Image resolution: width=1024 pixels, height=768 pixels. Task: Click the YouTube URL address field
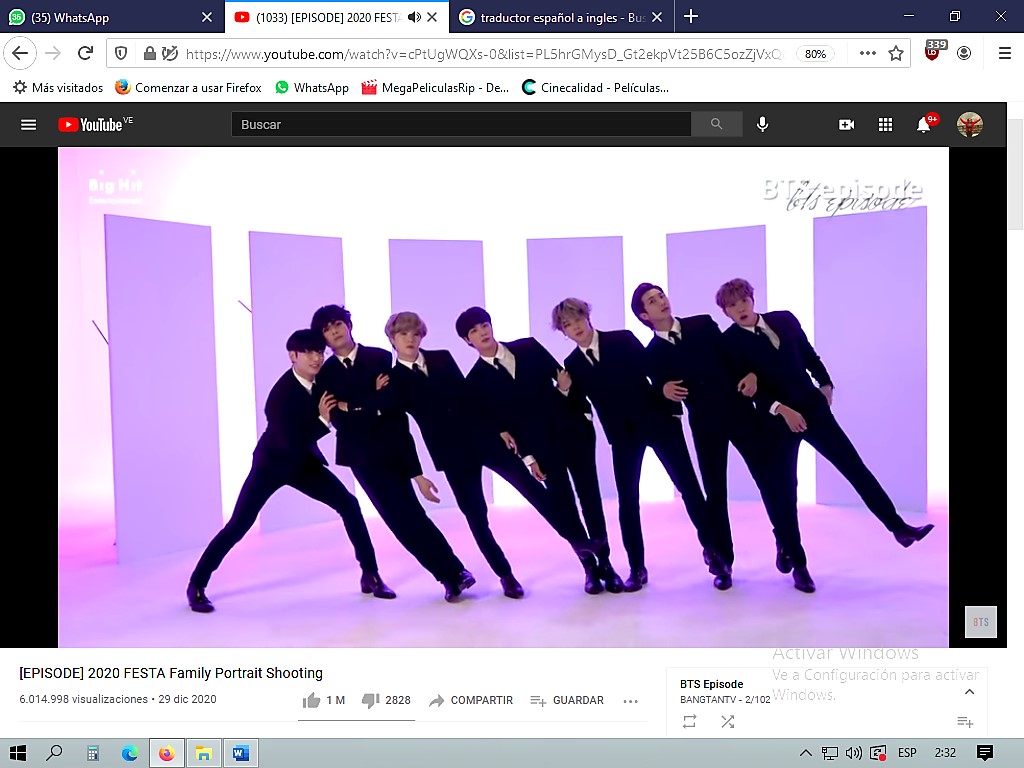tap(483, 54)
